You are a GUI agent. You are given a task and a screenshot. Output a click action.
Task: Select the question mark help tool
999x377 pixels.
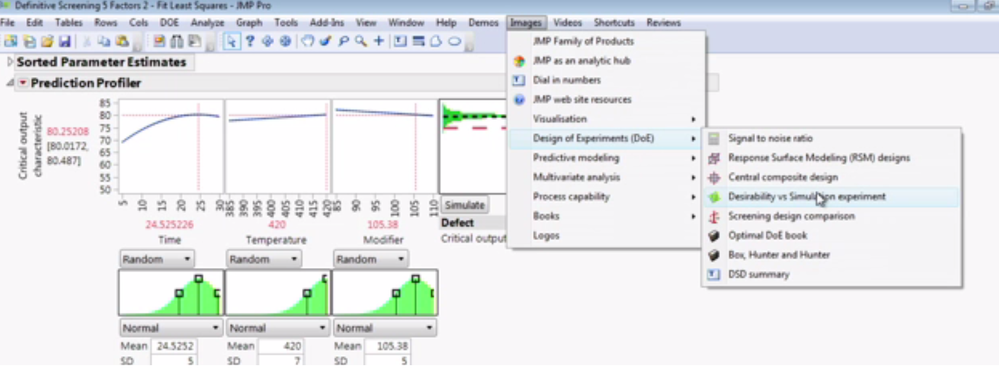point(250,41)
